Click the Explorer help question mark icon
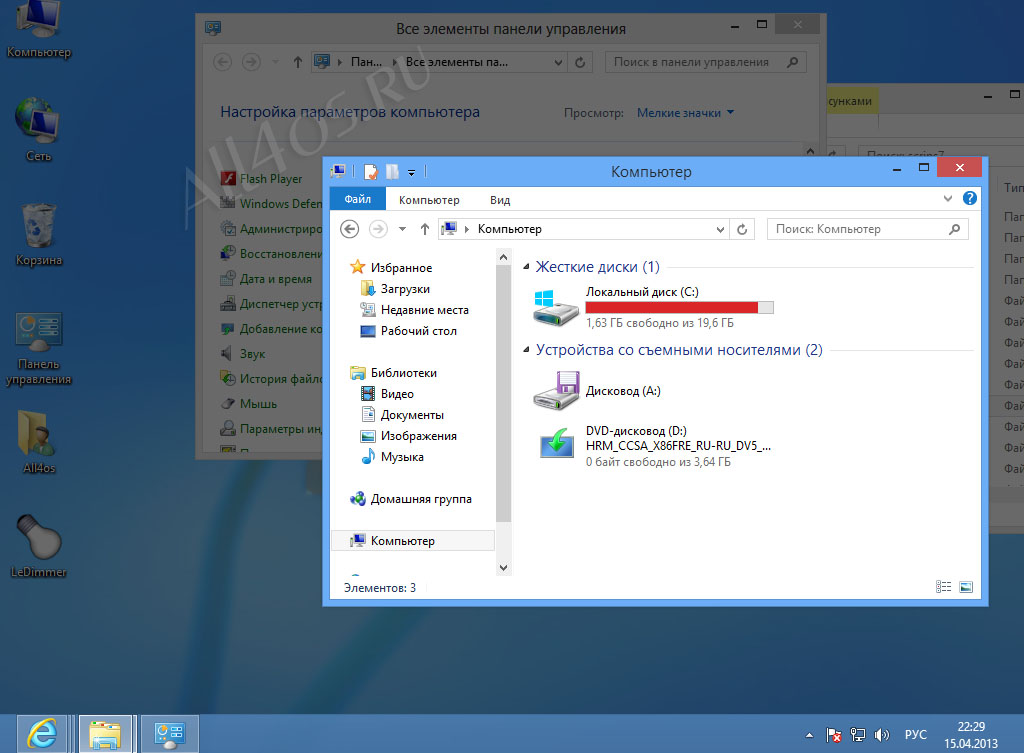Screen dimensions: 1024x753 (x=970, y=199)
